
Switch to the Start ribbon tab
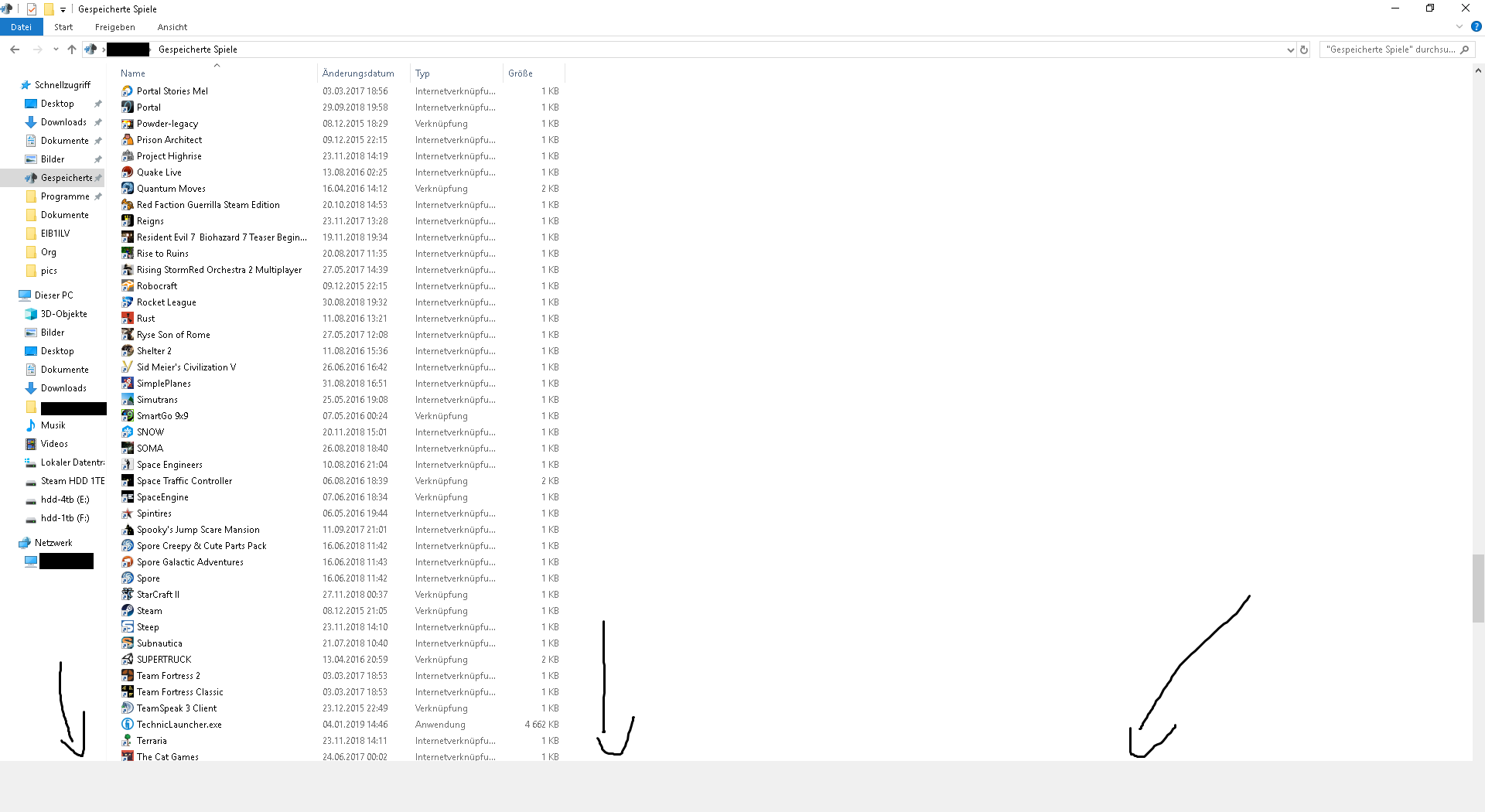tap(63, 27)
